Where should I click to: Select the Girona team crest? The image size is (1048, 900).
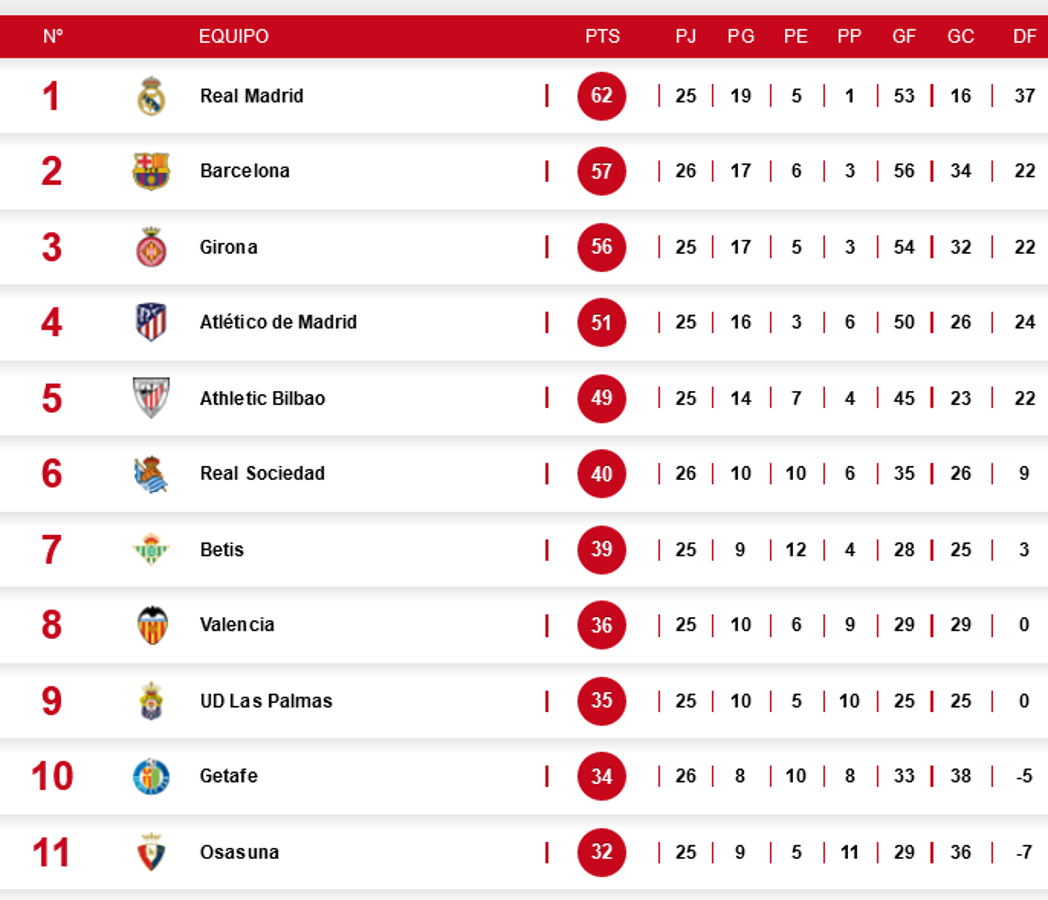(151, 247)
